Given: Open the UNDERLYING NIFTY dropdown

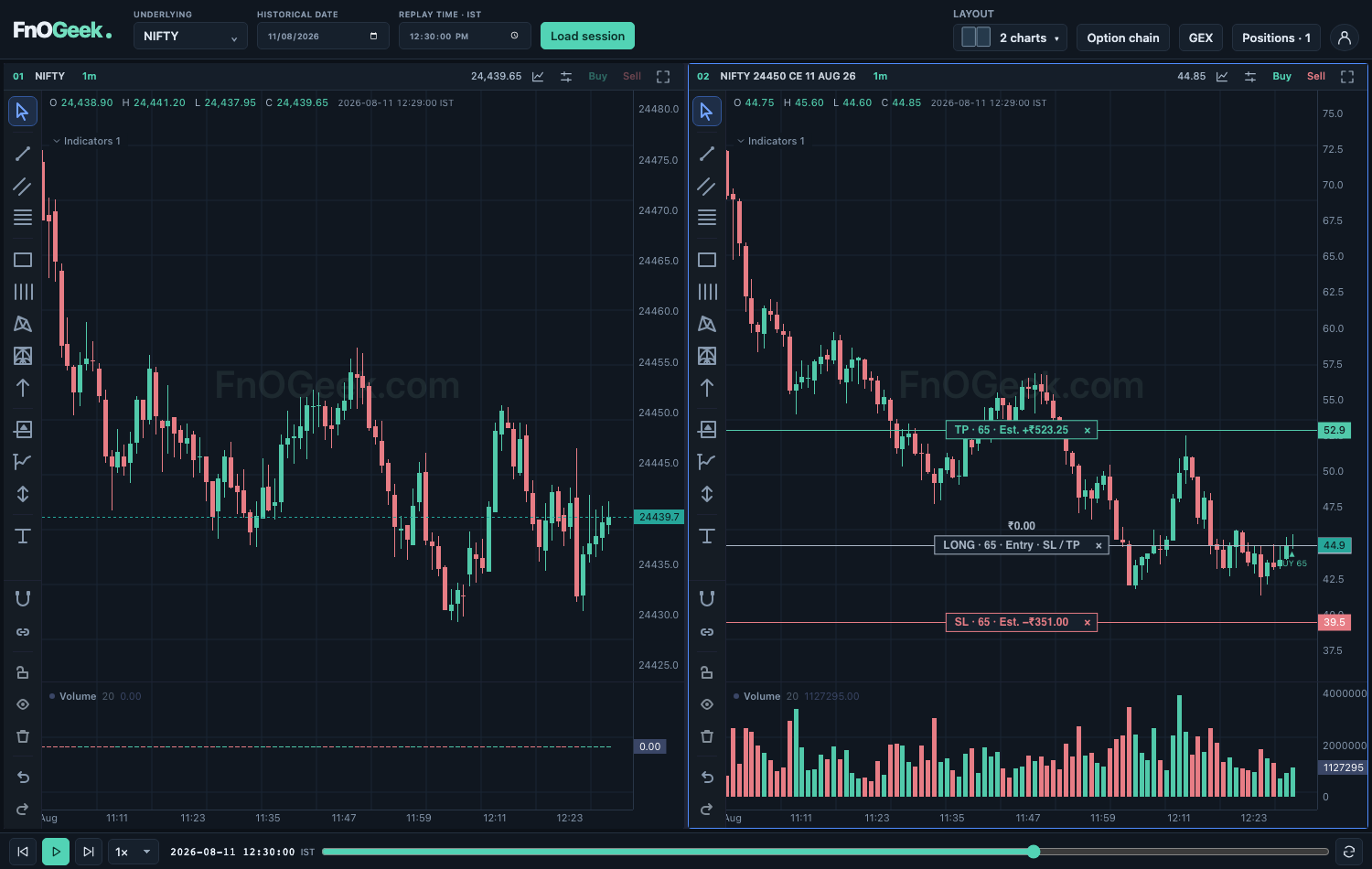Looking at the screenshot, I should (190, 37).
